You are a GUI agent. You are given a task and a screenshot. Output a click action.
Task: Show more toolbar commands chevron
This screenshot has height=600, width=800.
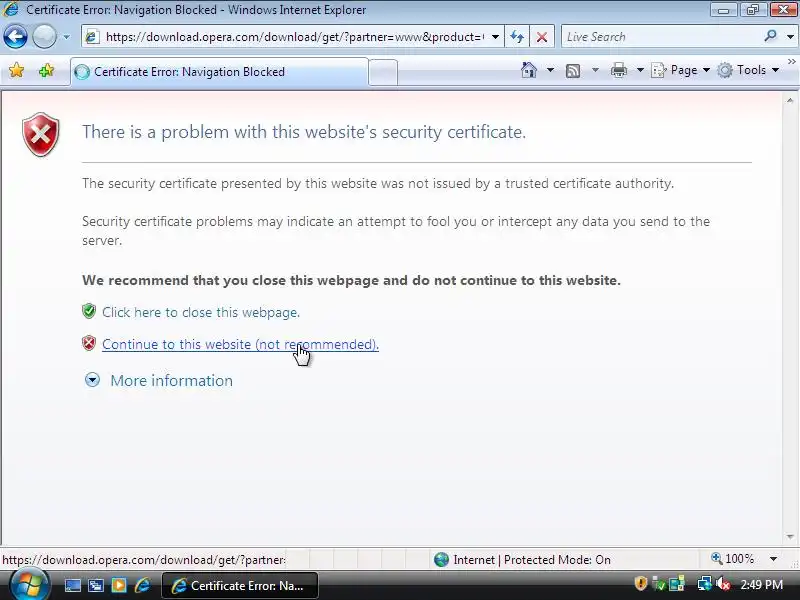[791, 61]
